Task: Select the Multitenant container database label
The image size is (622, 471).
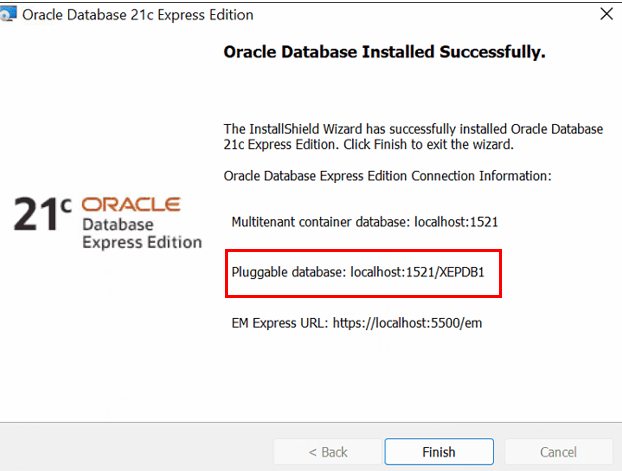Action: tap(321, 222)
